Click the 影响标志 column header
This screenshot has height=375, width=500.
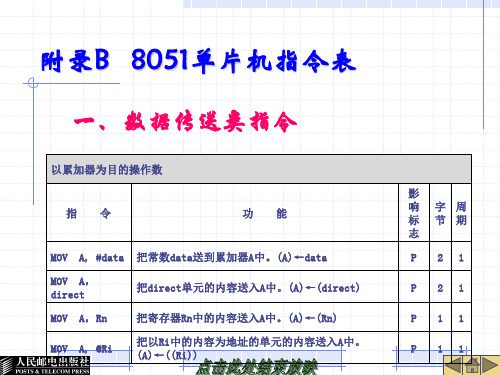[414, 213]
